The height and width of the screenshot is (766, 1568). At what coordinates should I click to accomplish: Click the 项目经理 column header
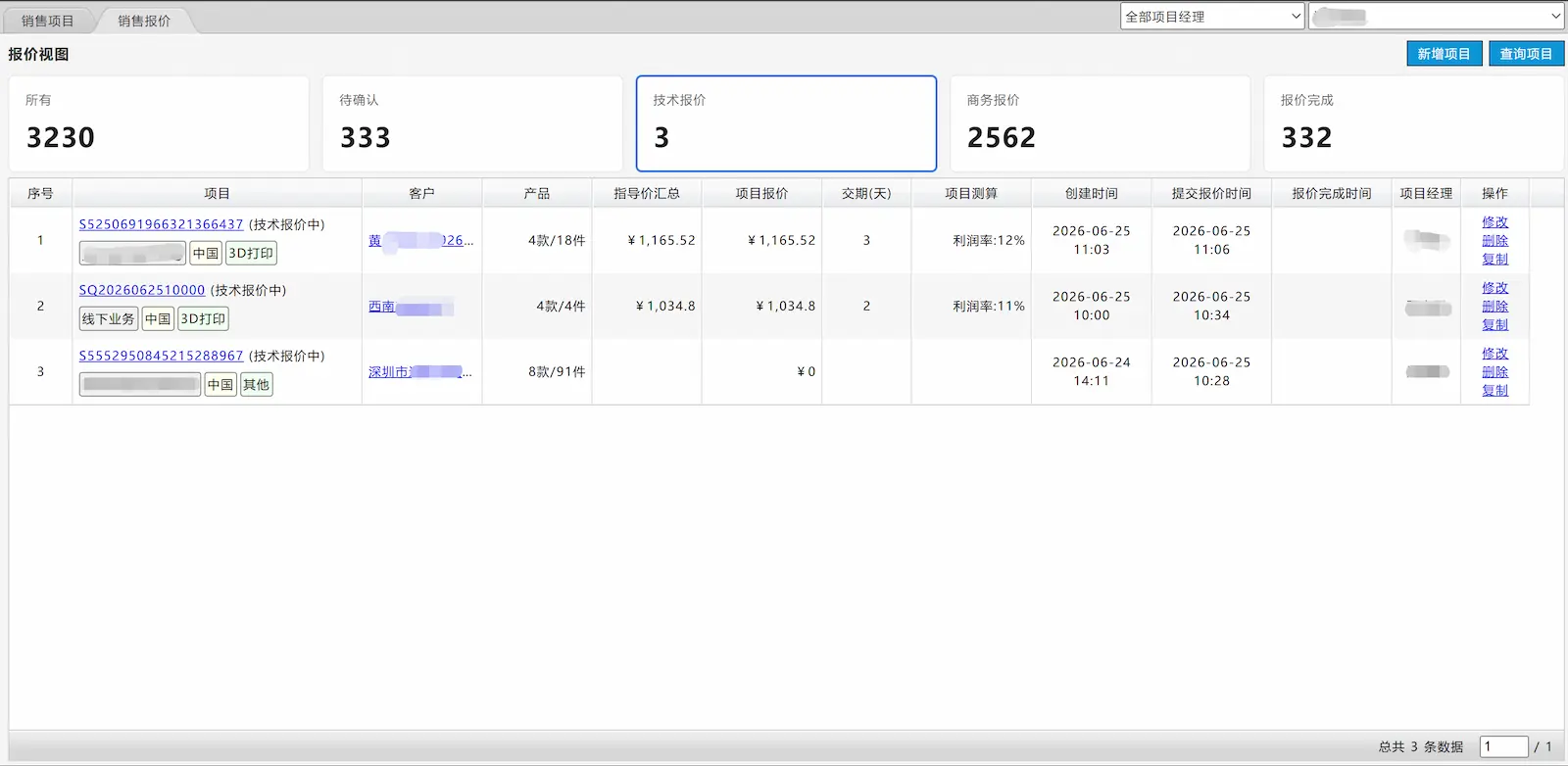pos(1426,193)
